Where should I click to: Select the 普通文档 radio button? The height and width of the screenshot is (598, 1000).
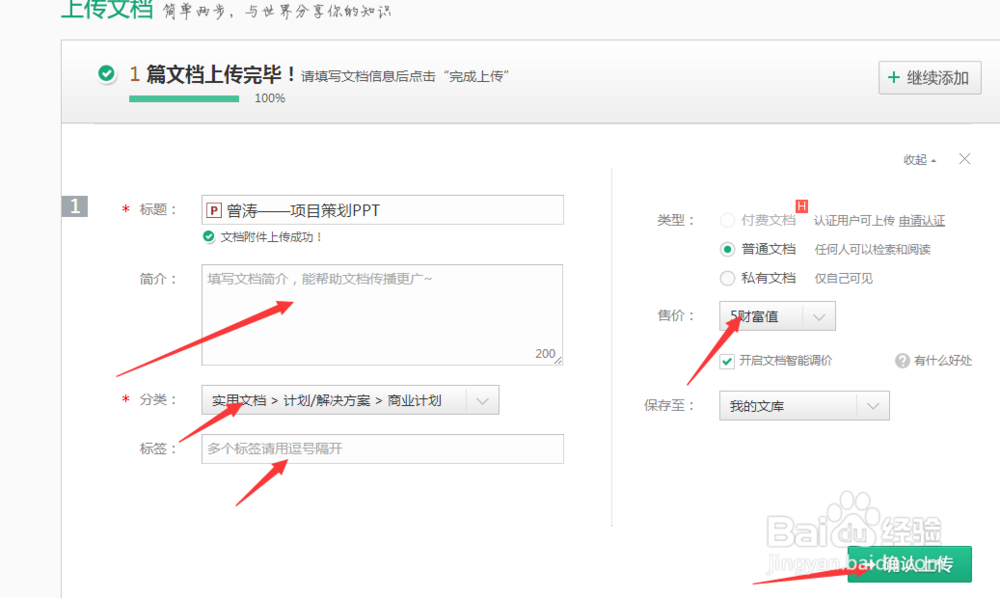727,249
